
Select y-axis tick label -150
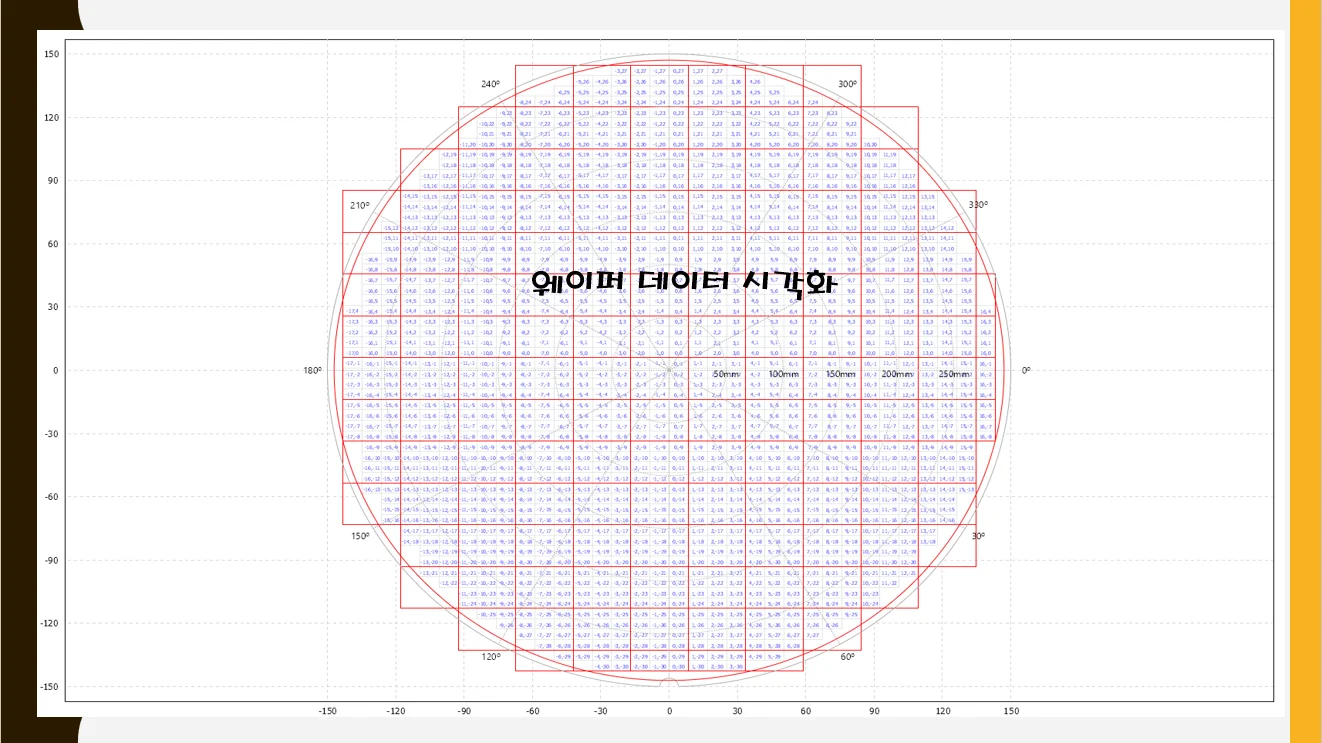pos(51,687)
